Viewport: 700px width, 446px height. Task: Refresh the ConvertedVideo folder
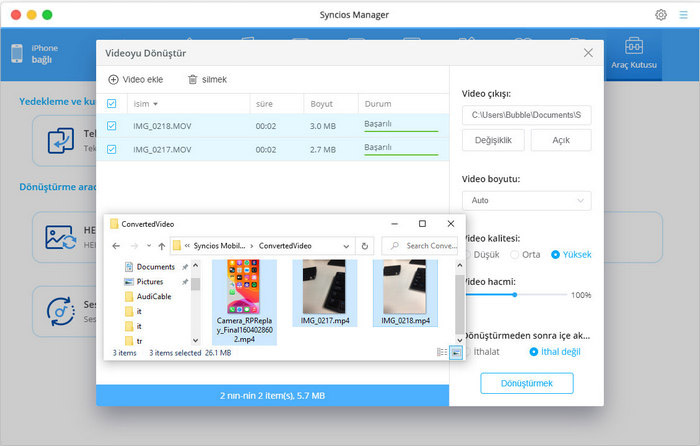point(365,246)
